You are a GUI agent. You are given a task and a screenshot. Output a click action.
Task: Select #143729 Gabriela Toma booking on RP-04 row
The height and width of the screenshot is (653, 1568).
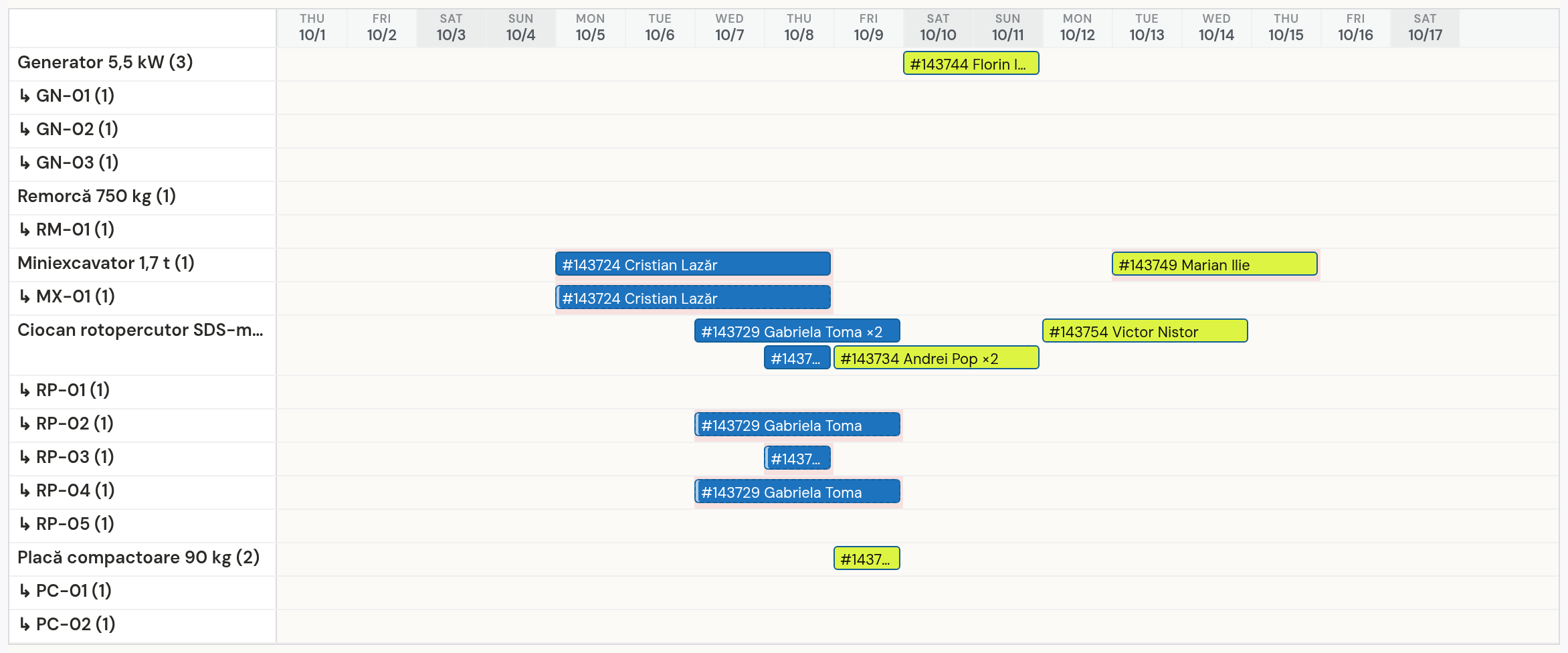pos(797,492)
